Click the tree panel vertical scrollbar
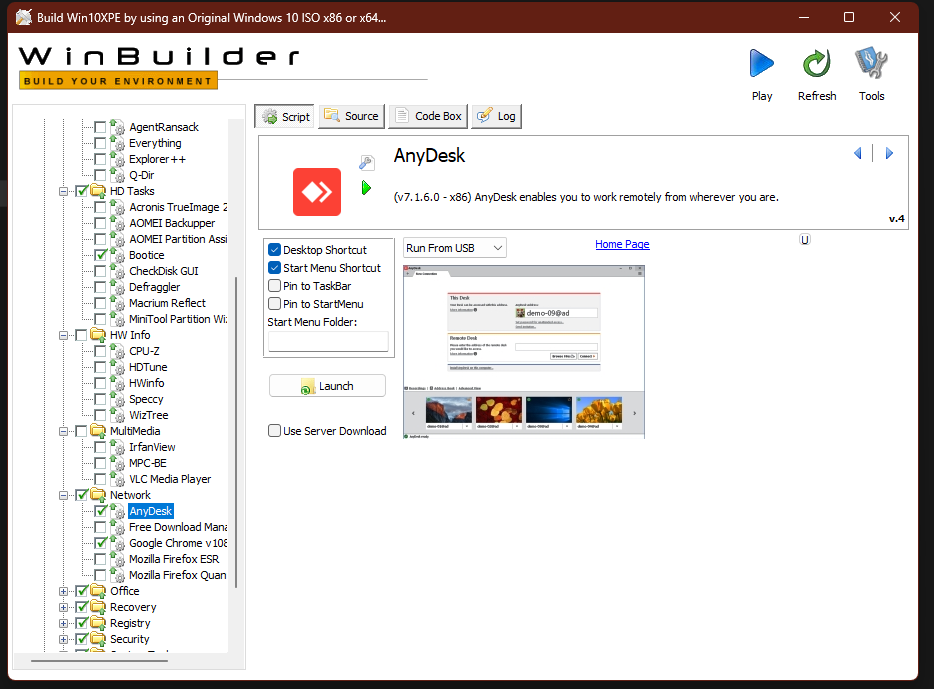934x689 pixels. 236,432
